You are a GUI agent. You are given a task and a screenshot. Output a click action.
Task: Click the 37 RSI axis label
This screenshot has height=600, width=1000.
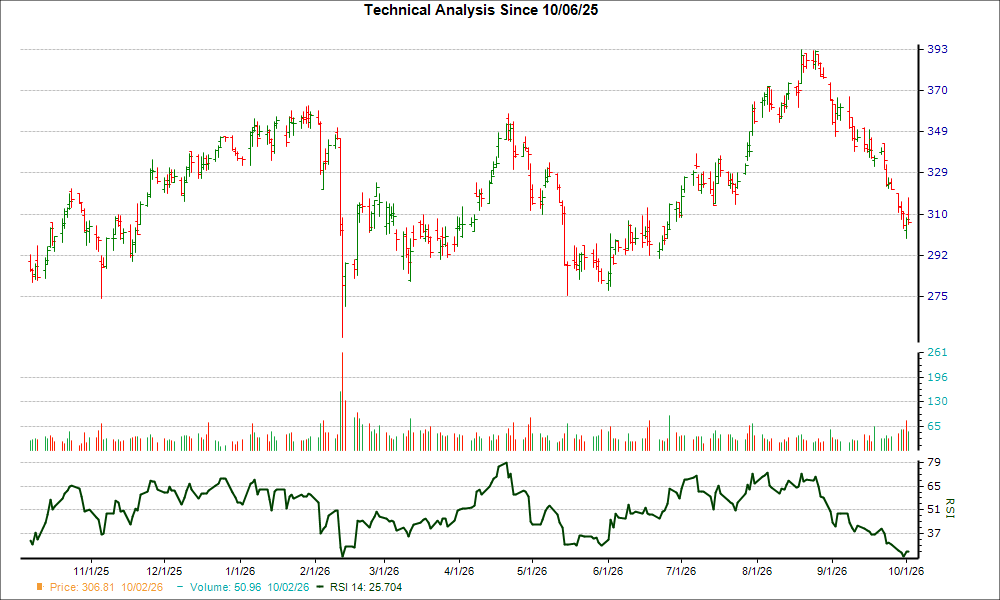(934, 534)
